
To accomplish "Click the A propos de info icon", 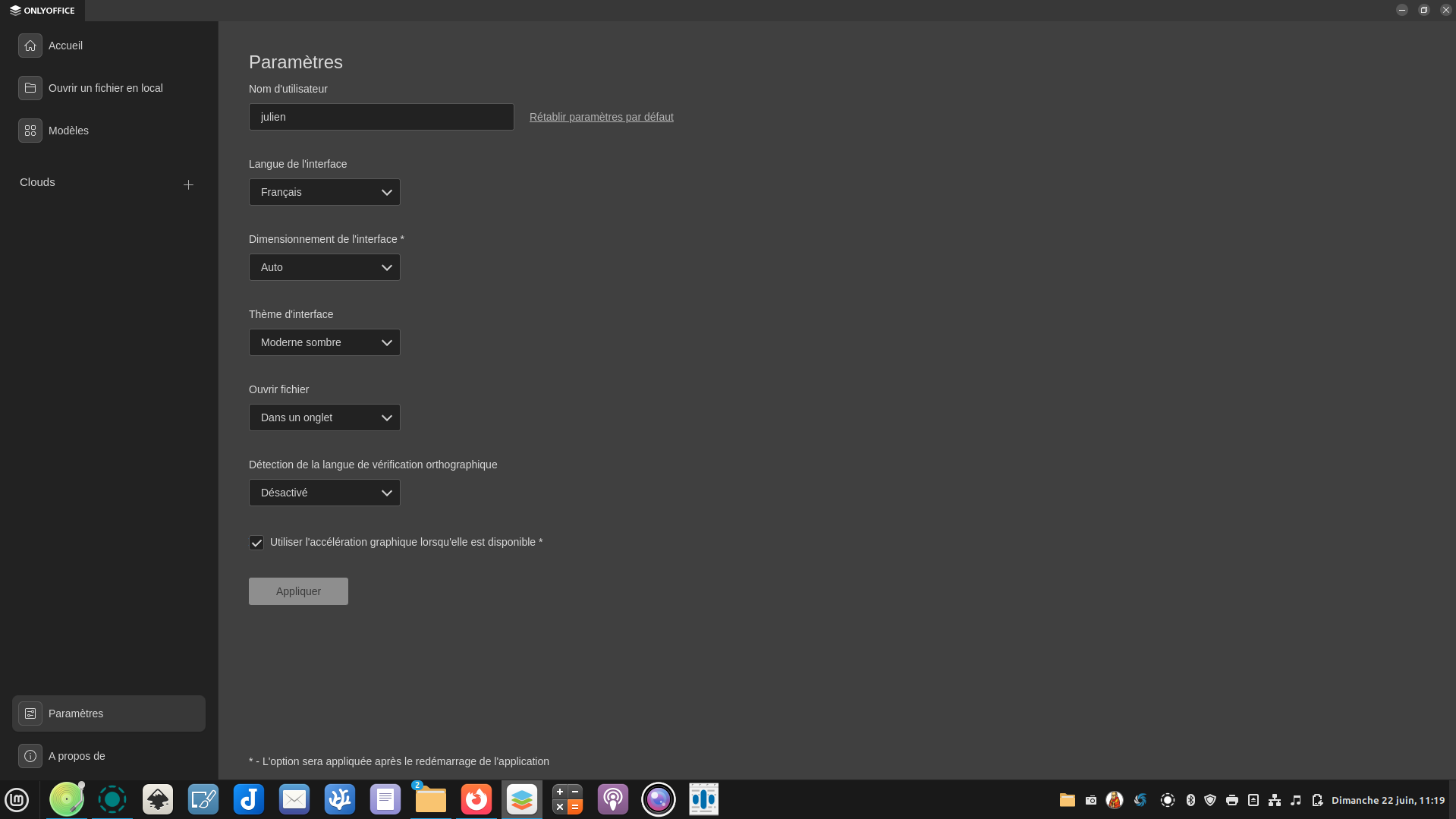I will [x=30, y=756].
